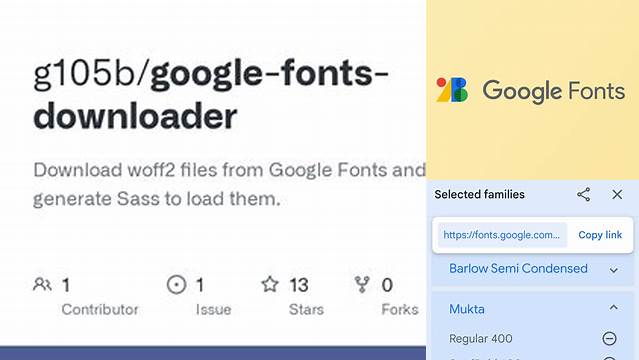Remove Mukta Regular 400 style
Image resolution: width=639 pixels, height=360 pixels.
click(609, 338)
